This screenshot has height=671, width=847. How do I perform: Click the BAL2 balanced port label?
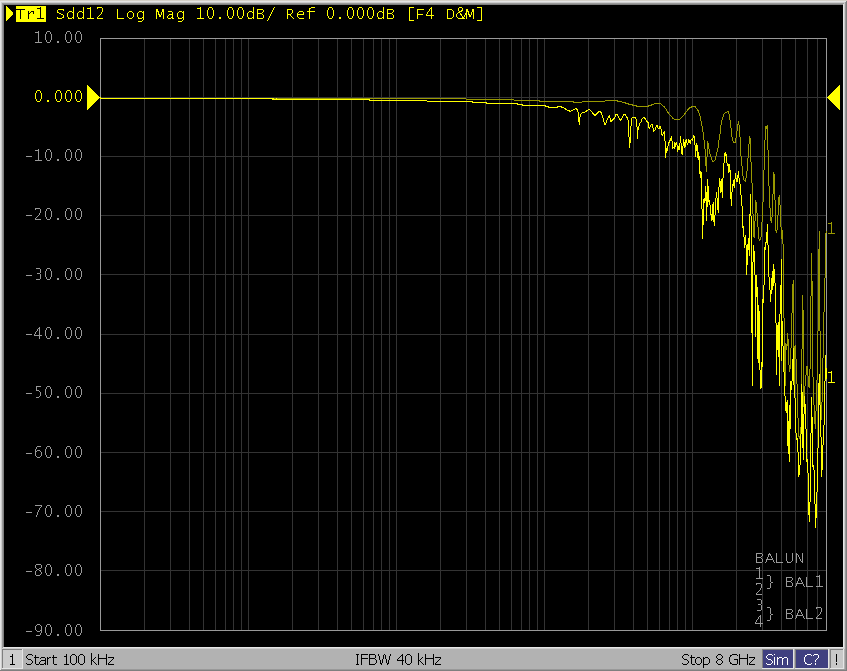[x=804, y=613]
